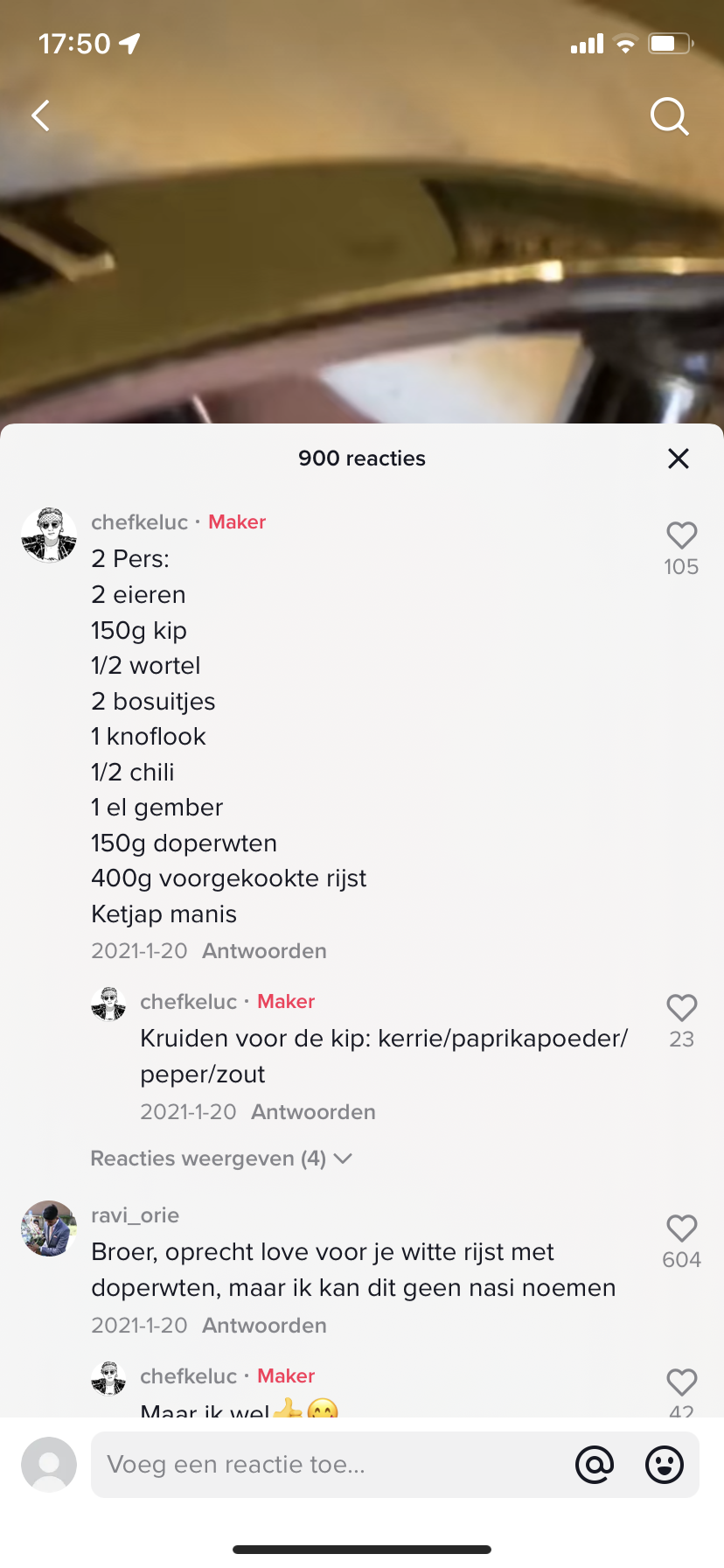The width and height of the screenshot is (724, 1568).
Task: Expand Reacties weergeven (4) replies
Action: [x=220, y=1158]
